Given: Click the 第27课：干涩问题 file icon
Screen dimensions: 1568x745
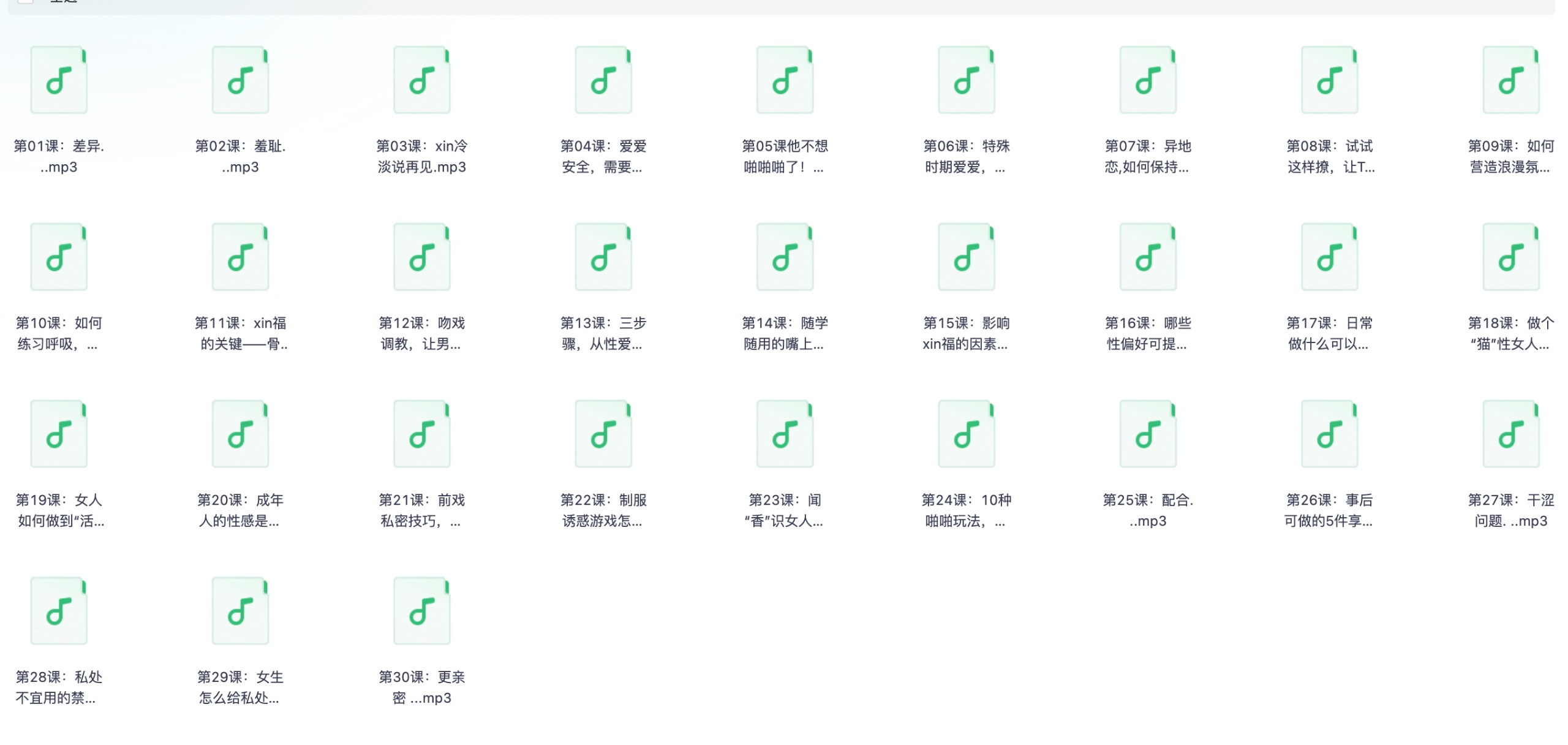Looking at the screenshot, I should [1511, 434].
